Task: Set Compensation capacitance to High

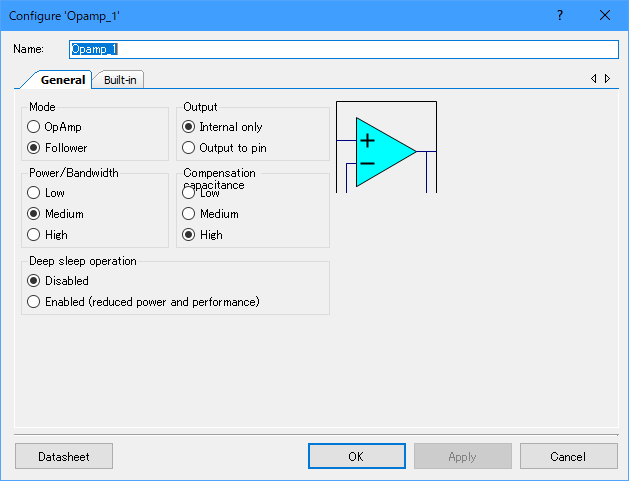Action: [x=189, y=235]
